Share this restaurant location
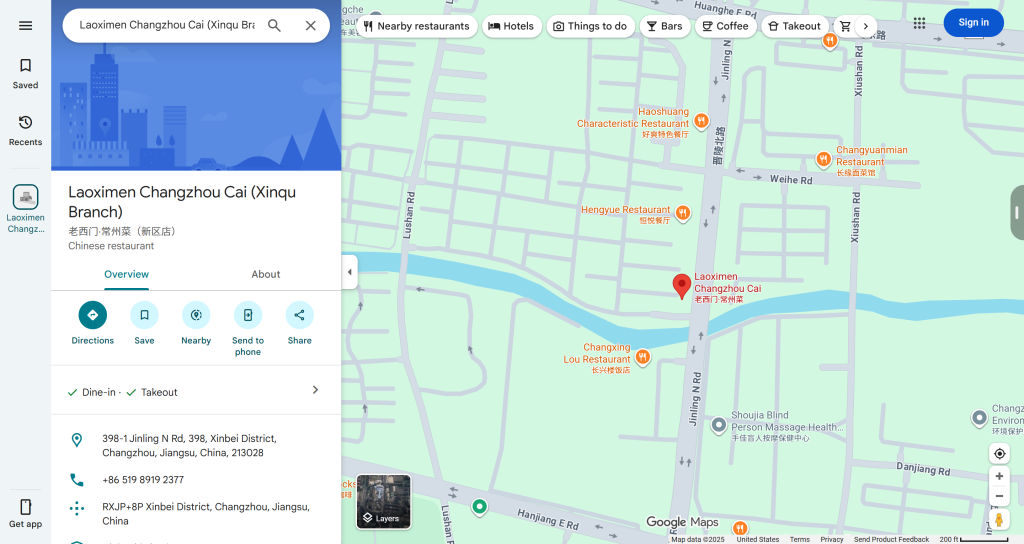Viewport: 1024px width, 544px height. coord(299,315)
